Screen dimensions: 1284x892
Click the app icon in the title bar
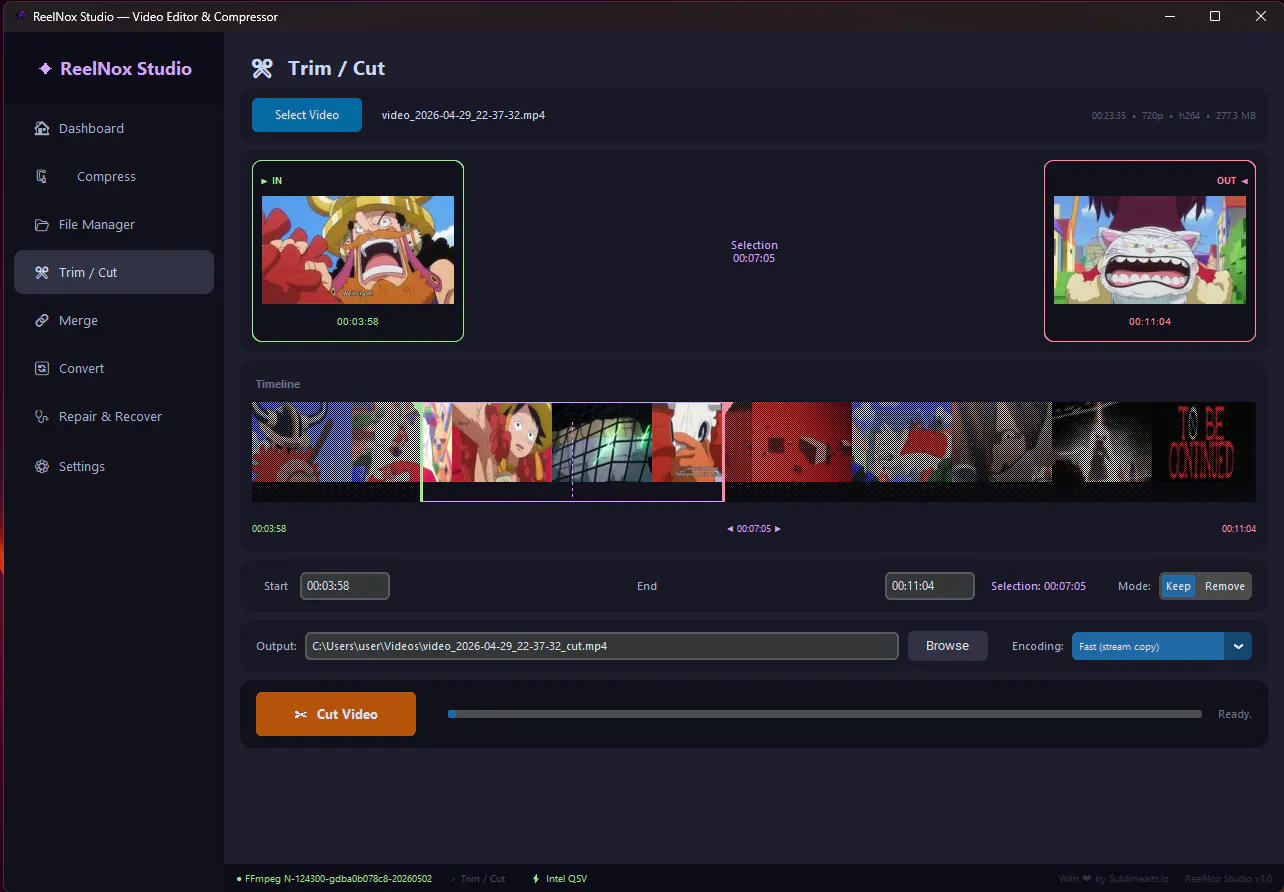coord(20,16)
